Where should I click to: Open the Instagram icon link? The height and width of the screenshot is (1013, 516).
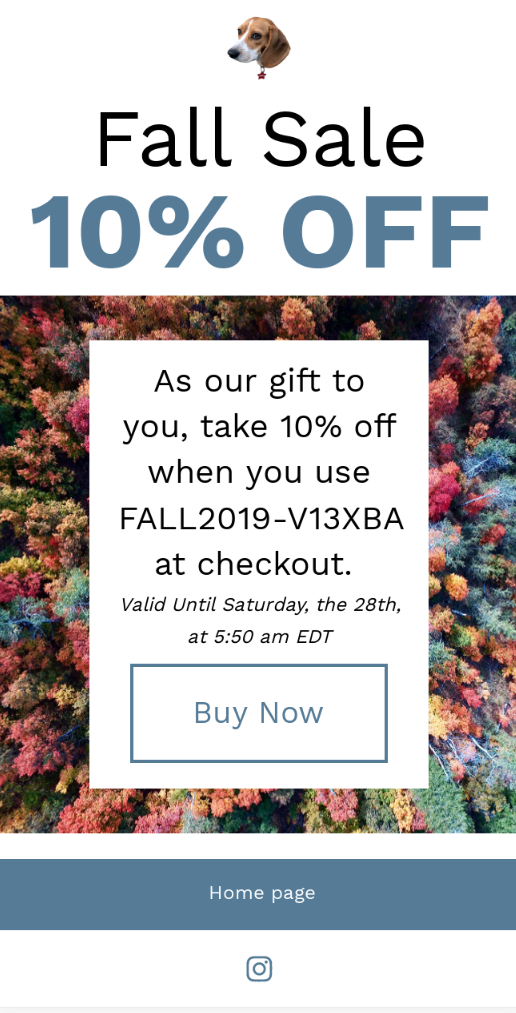point(259,968)
